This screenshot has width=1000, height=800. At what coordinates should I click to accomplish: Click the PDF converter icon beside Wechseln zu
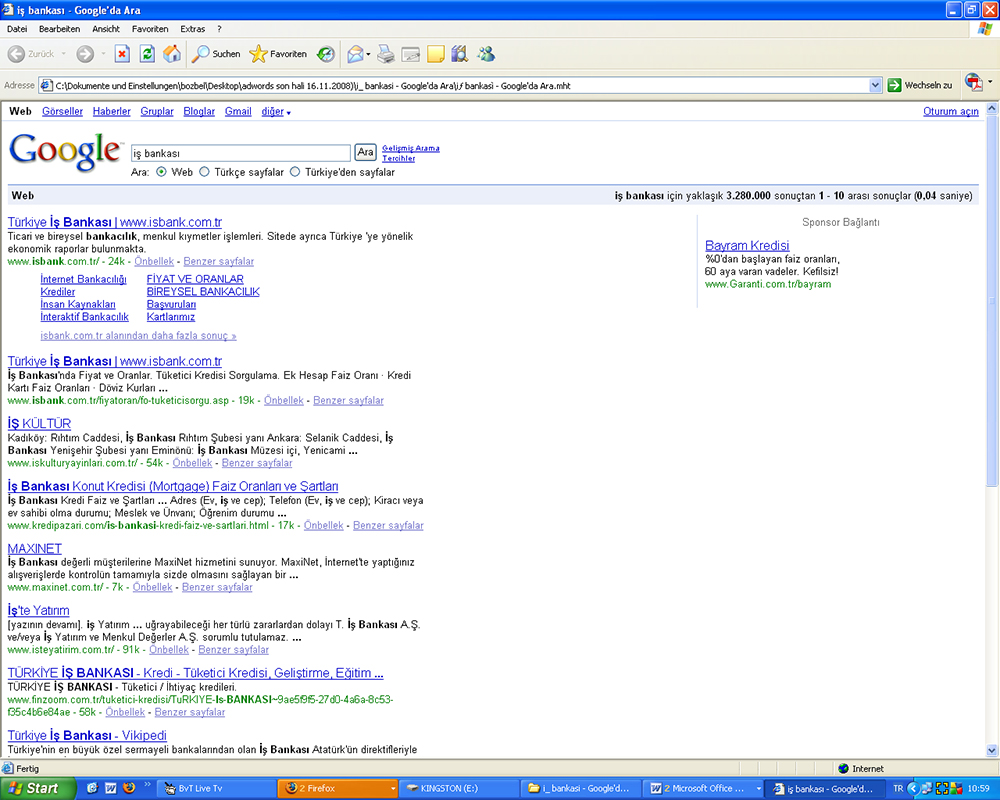click(x=973, y=82)
